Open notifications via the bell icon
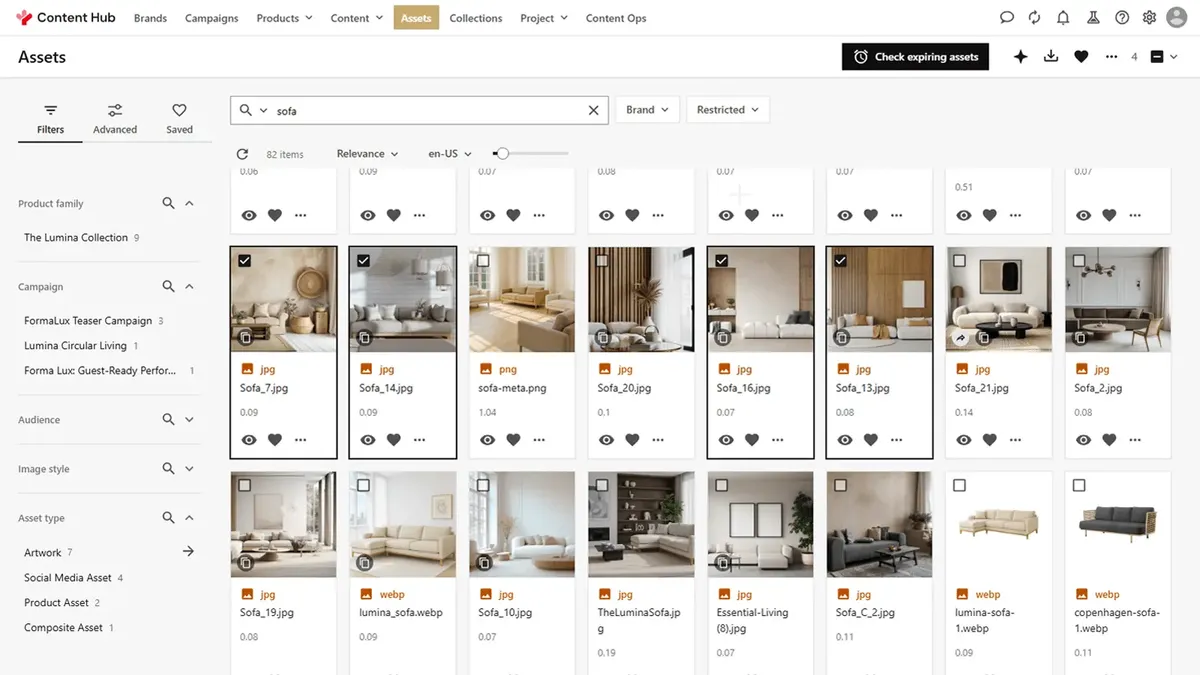 pos(1062,17)
